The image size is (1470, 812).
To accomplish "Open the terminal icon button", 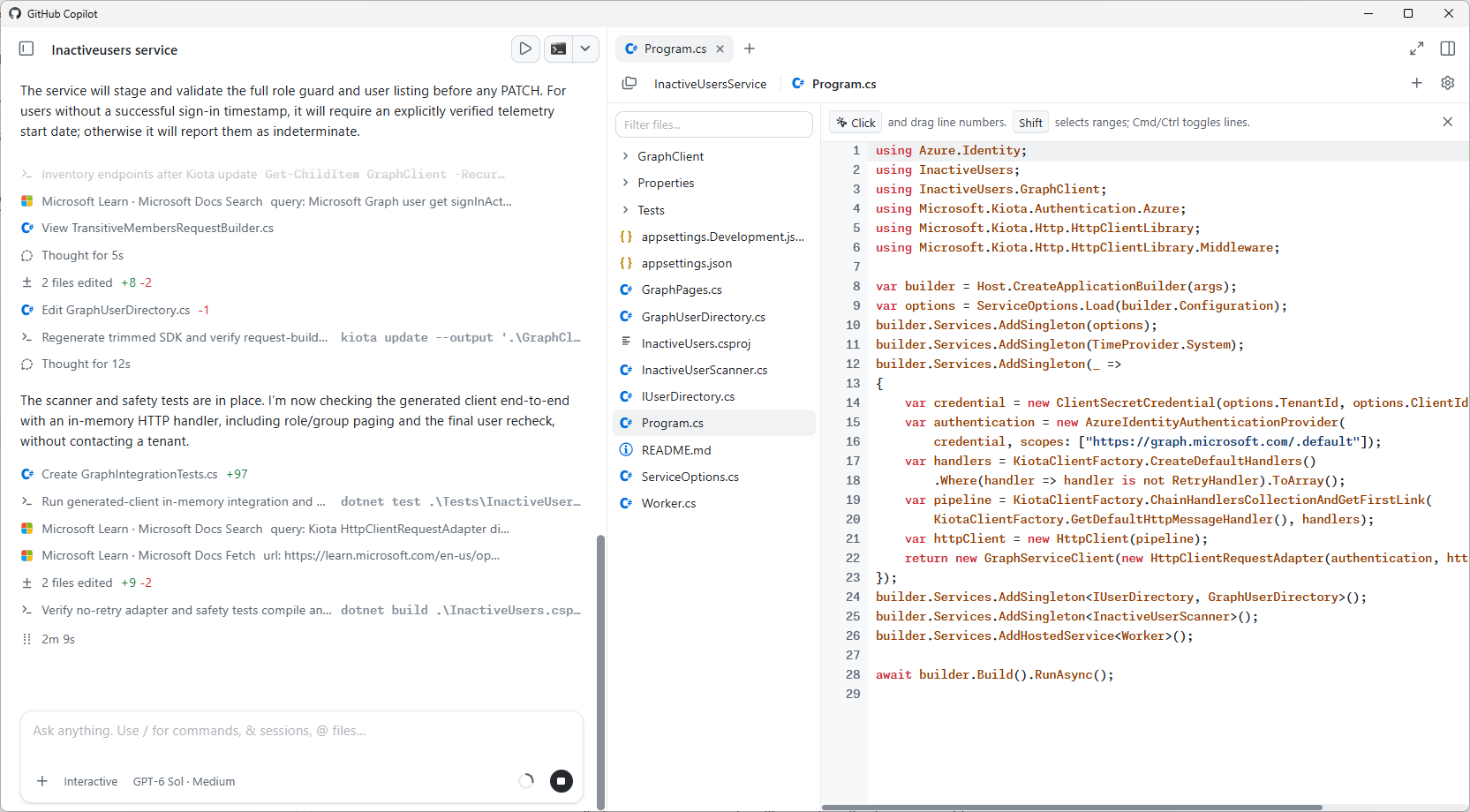I will point(558,49).
